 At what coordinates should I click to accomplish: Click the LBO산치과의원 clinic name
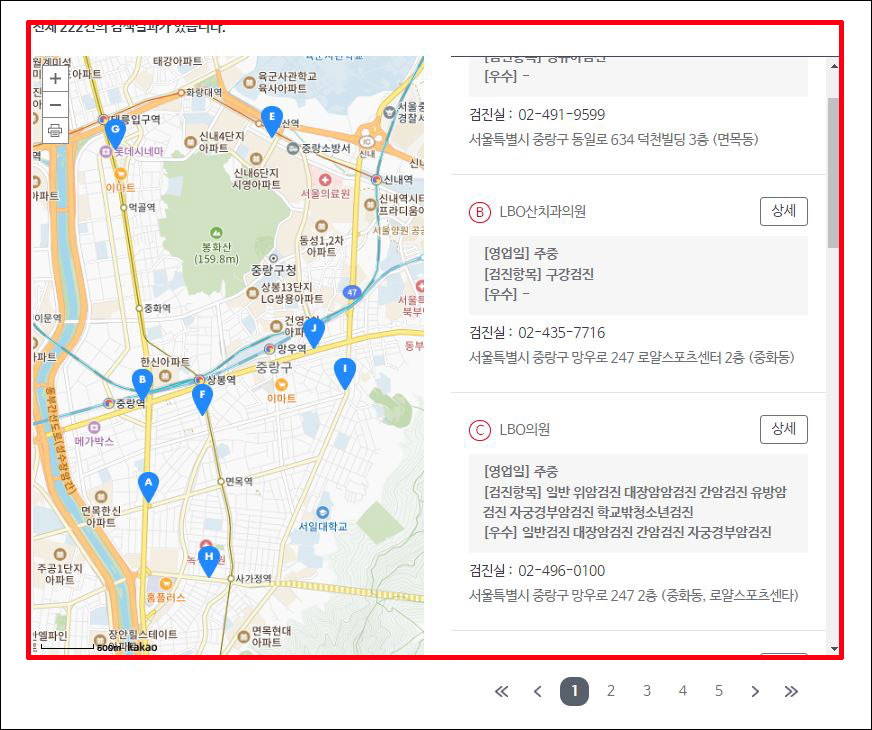tap(542, 212)
